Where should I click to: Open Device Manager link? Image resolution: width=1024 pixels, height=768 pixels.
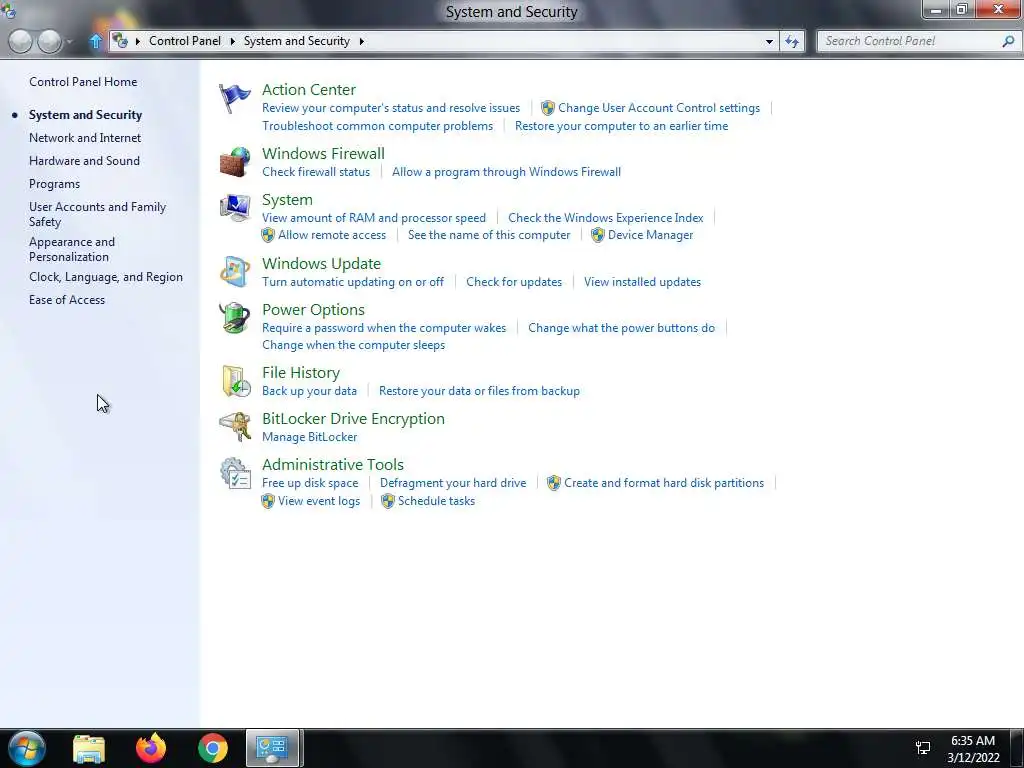pos(650,235)
